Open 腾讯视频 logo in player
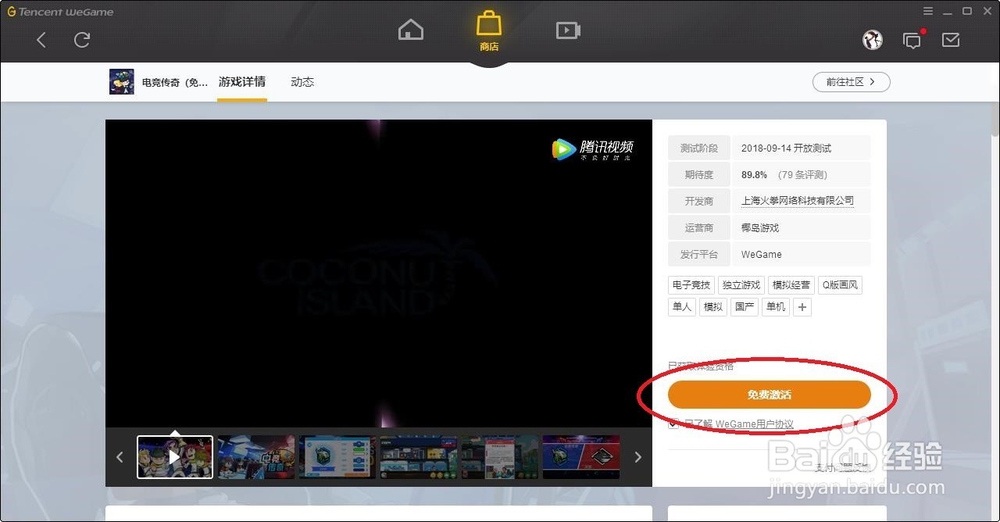Screen dimensions: 1000x522 (592, 149)
